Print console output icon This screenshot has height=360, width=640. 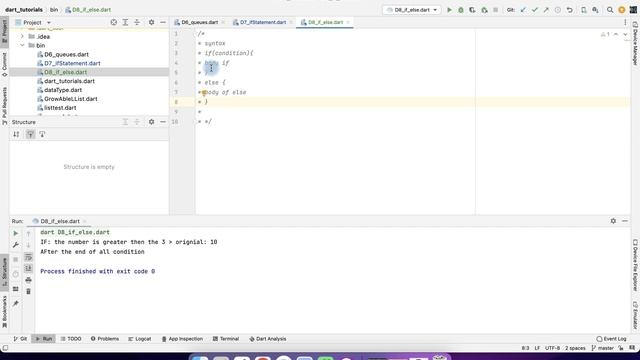pos(28,280)
